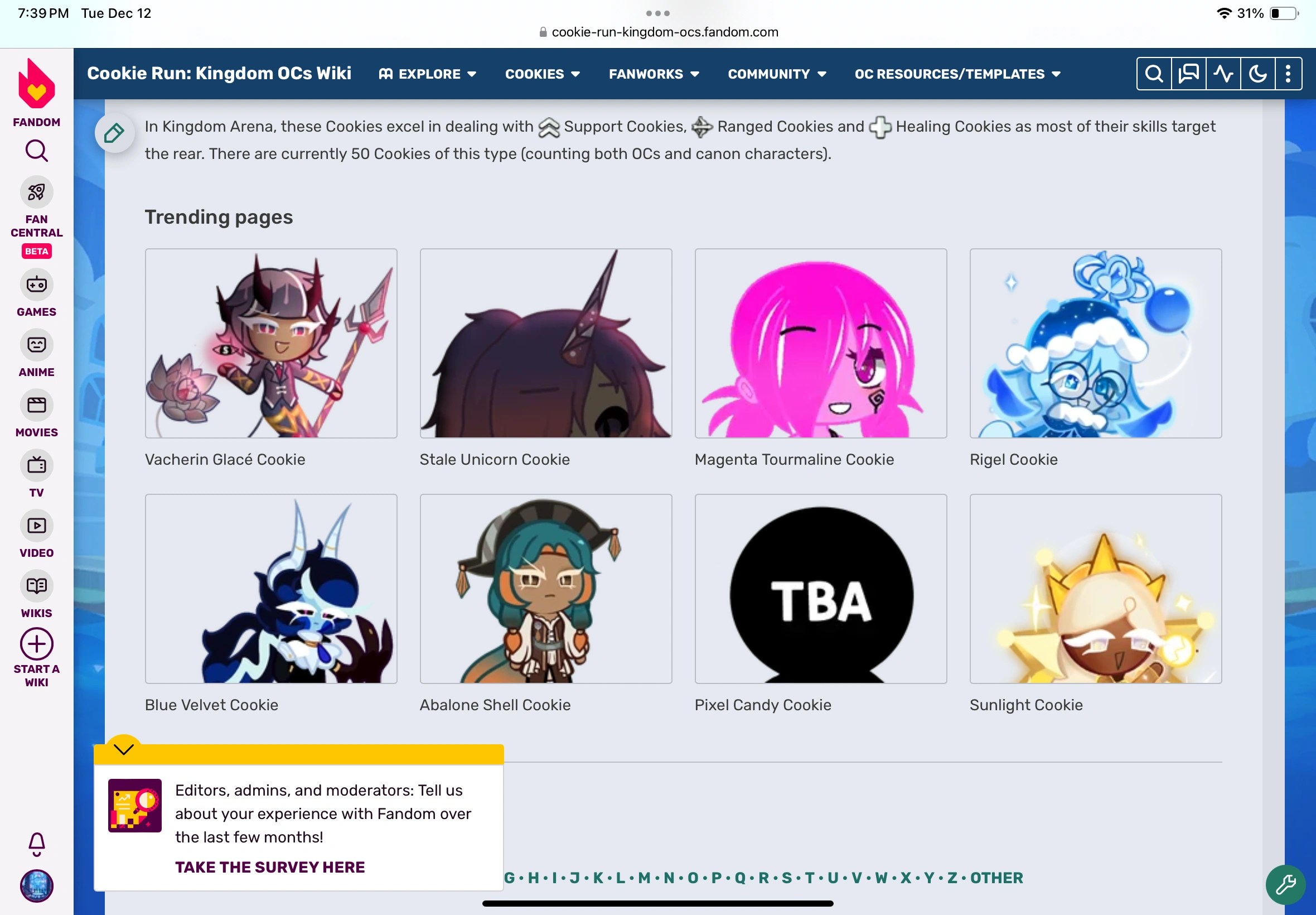This screenshot has height=915, width=1316.
Task: Open the three-dot more options menu
Action: coord(1288,74)
